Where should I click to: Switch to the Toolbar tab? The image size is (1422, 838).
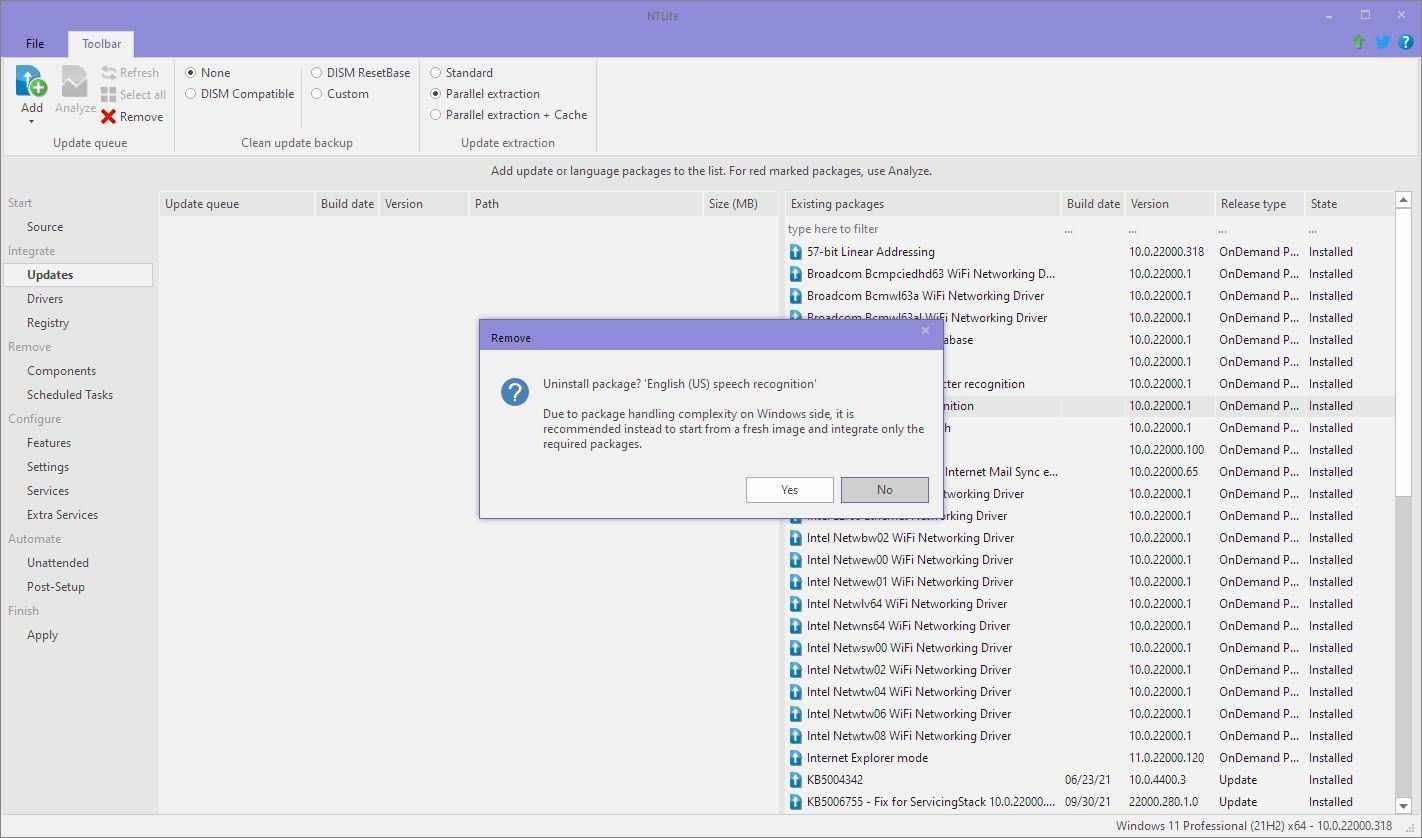coord(102,44)
